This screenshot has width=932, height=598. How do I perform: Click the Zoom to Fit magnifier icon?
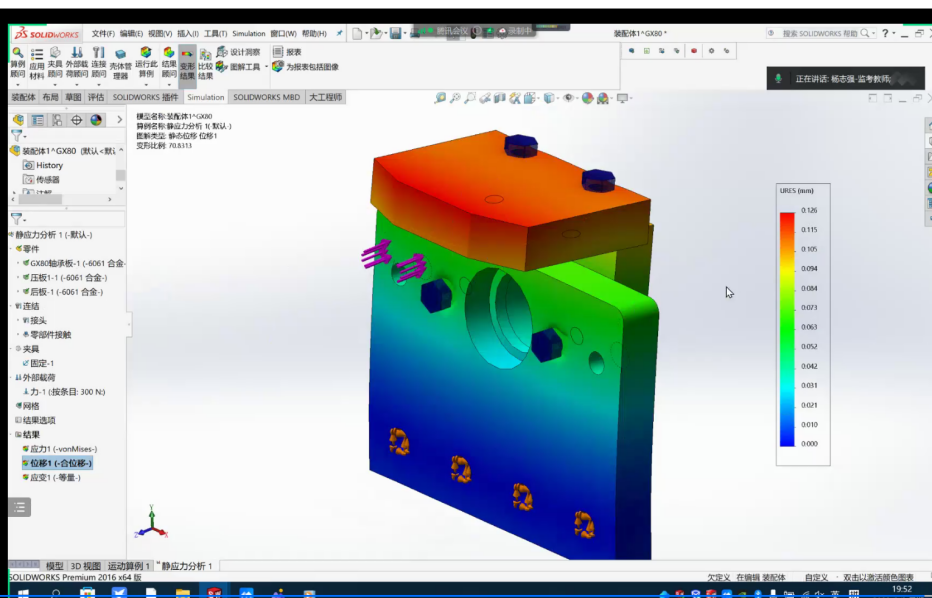coord(440,98)
